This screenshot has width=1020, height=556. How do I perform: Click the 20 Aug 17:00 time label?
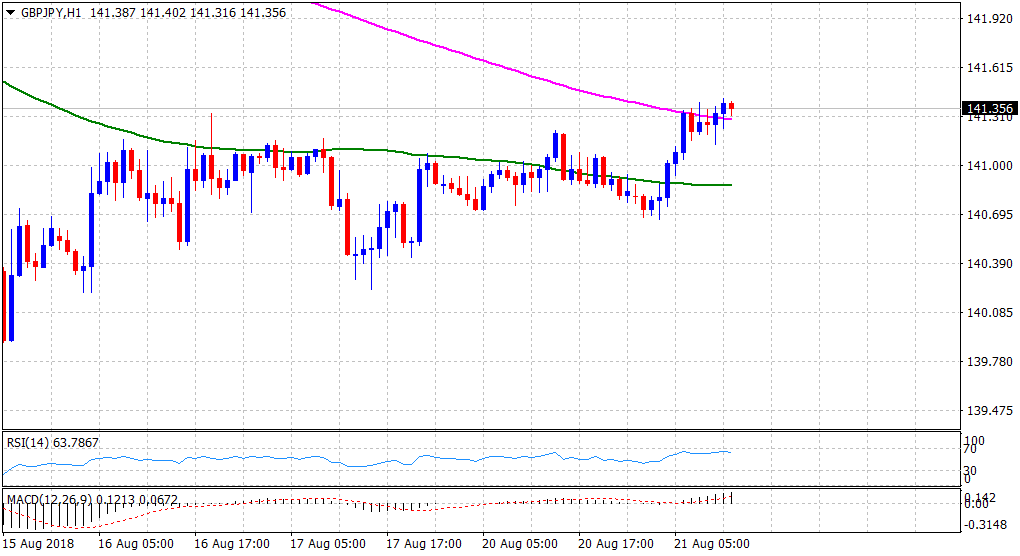[614, 544]
